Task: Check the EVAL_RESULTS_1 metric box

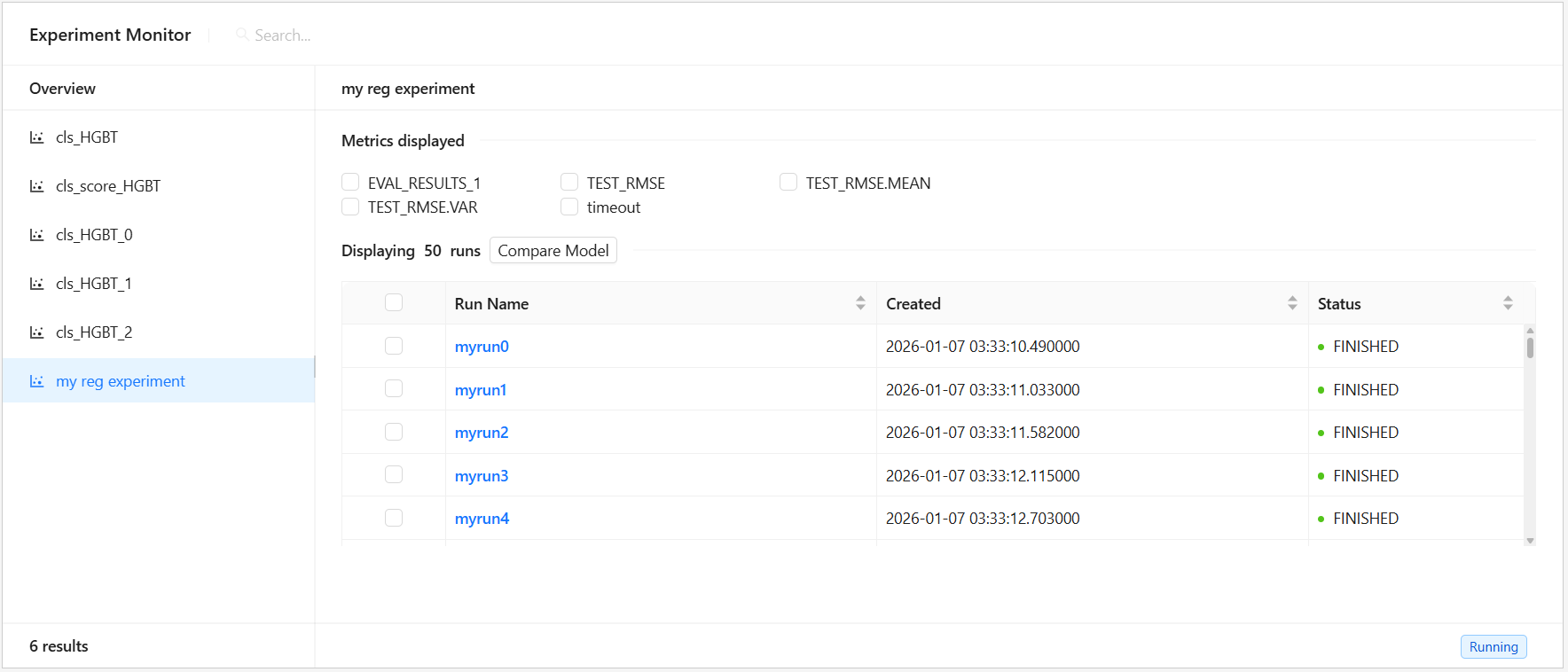Action: (350, 183)
